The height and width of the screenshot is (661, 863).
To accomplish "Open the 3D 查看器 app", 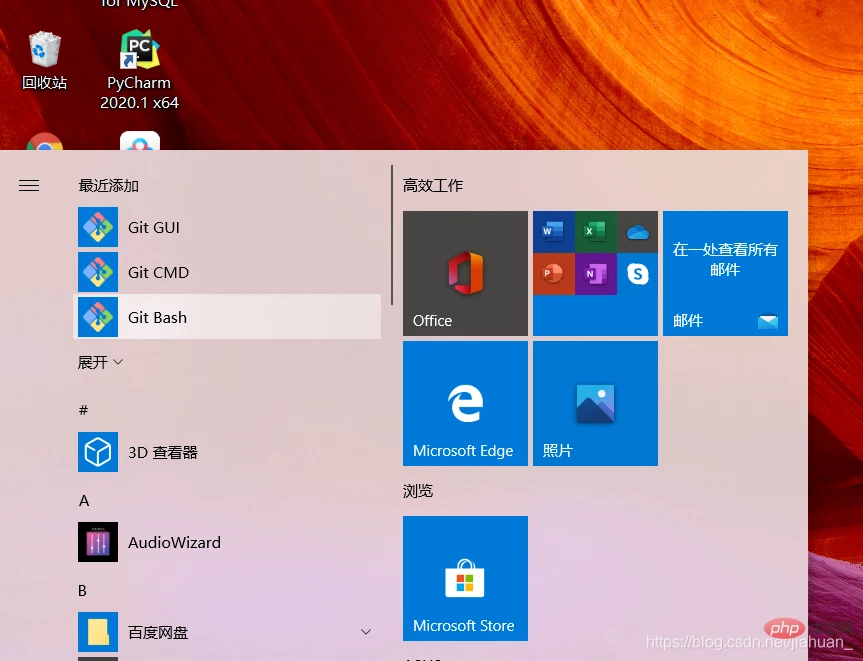I will pos(228,452).
